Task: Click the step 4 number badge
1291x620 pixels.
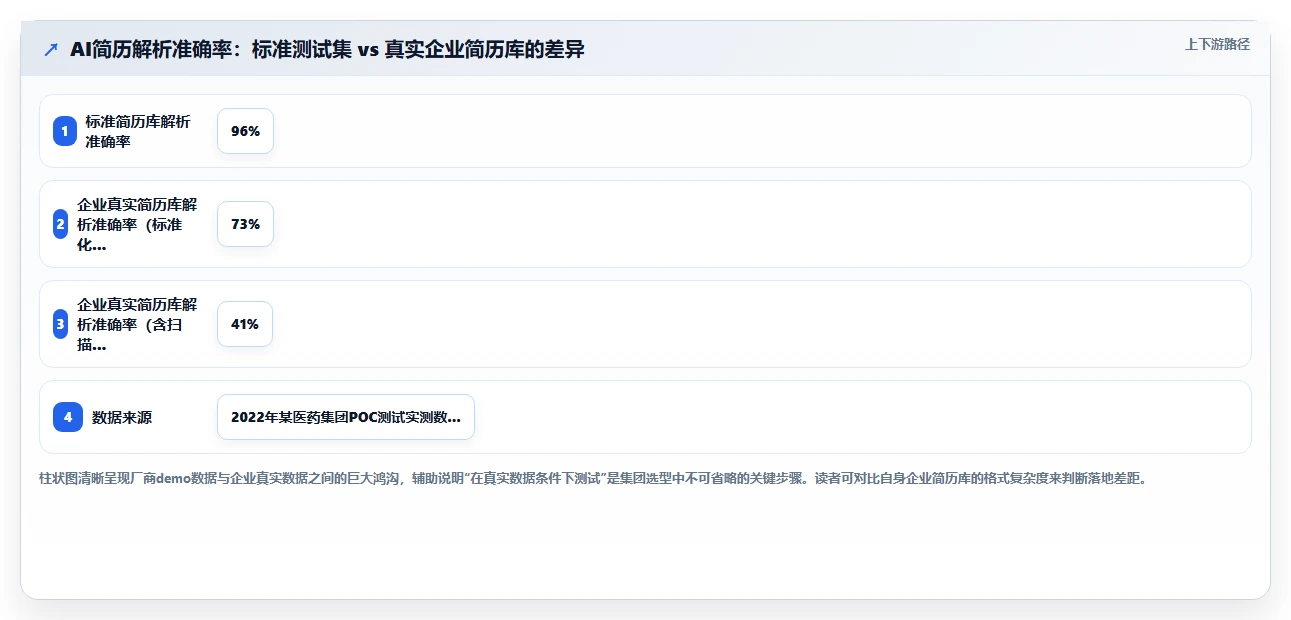Action: (x=68, y=417)
